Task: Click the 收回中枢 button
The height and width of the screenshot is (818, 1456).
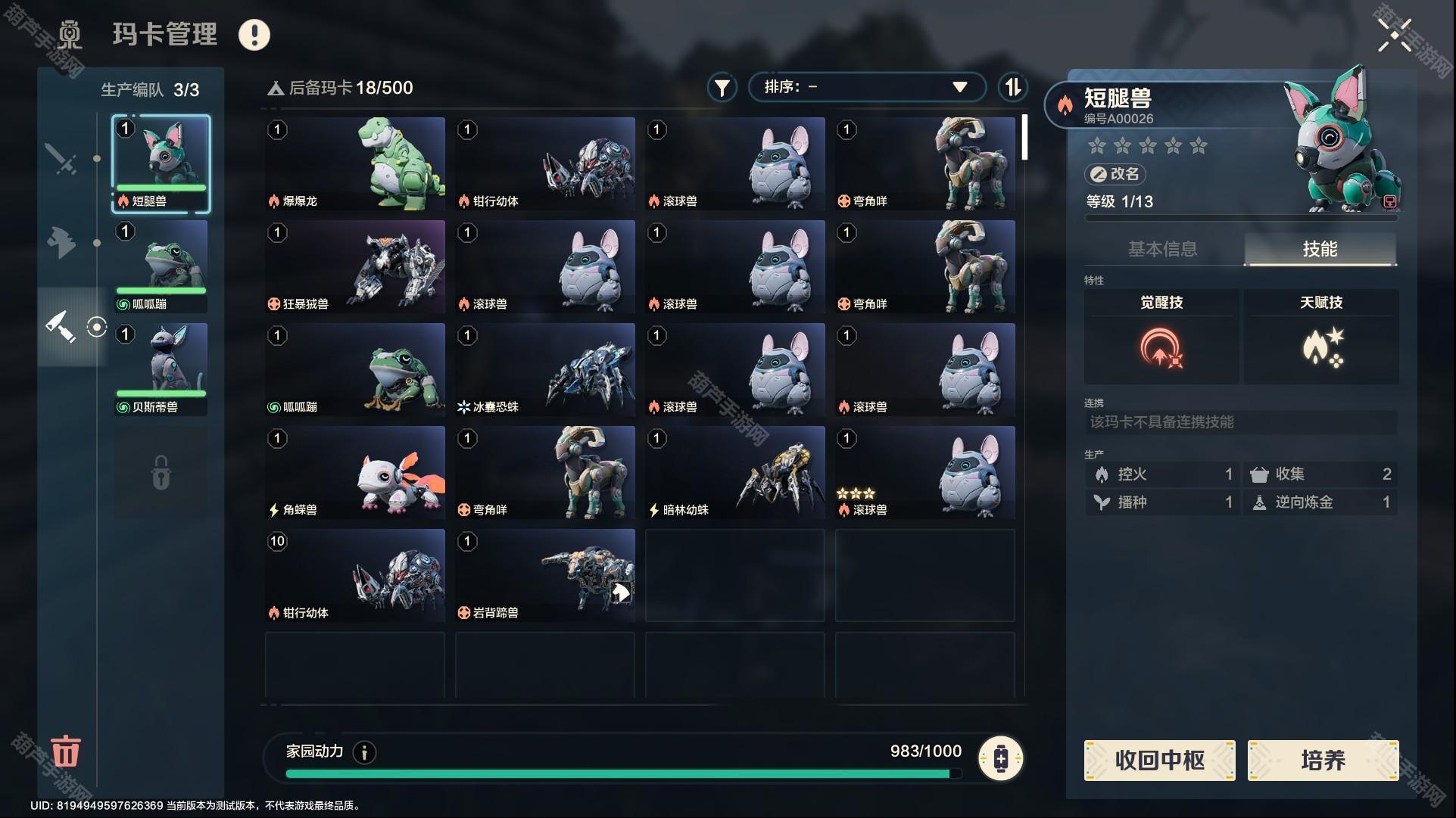Action: 1159,760
